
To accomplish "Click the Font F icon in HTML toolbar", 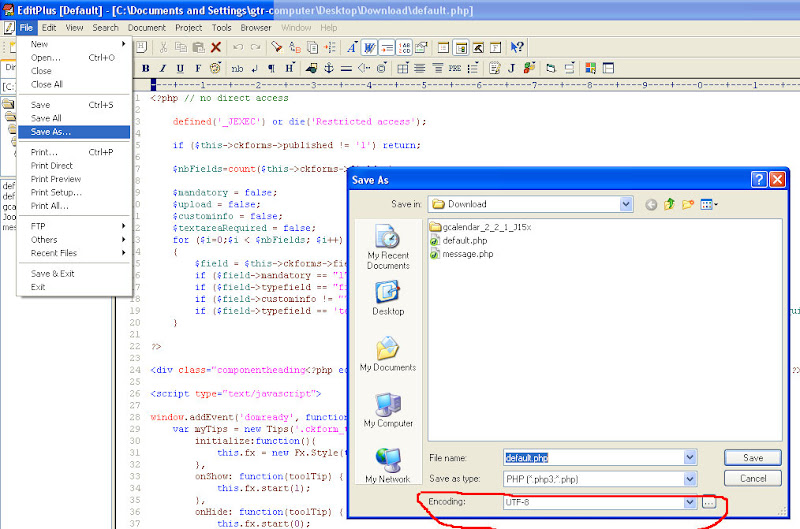I will click(x=198, y=68).
